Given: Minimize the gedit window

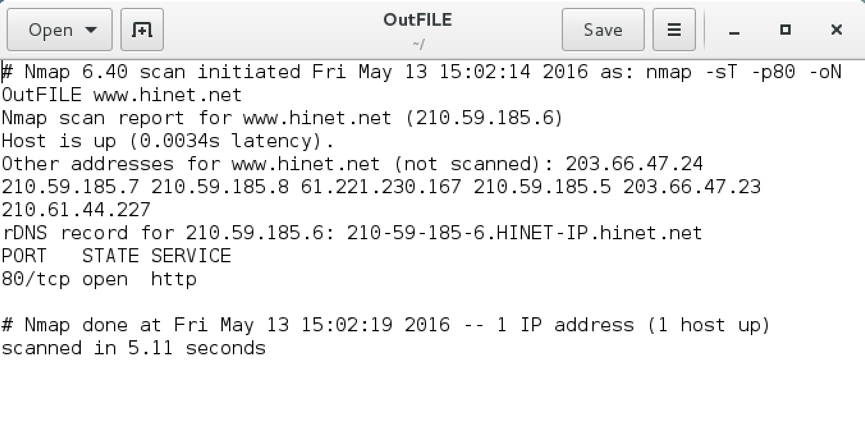Looking at the screenshot, I should pos(735,30).
